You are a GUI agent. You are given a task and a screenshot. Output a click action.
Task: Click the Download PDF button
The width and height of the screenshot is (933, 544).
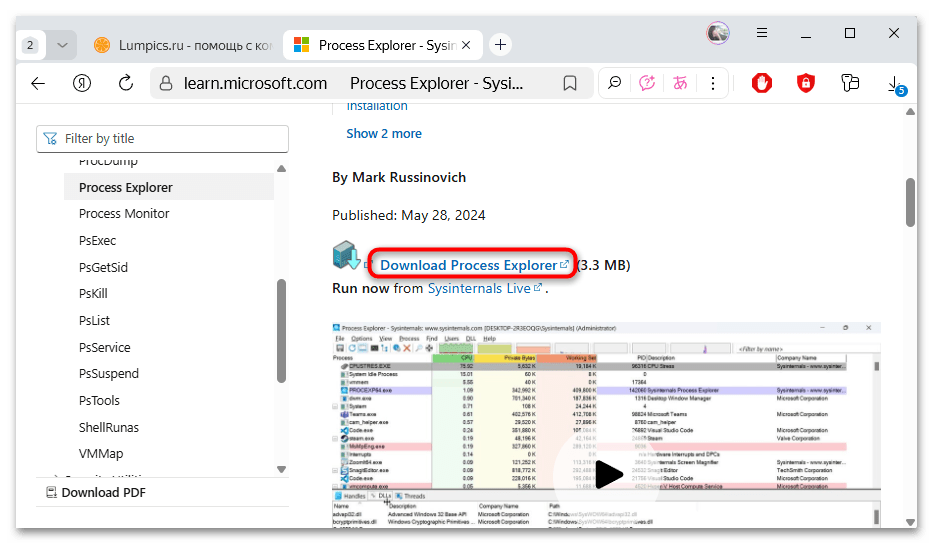[96, 493]
